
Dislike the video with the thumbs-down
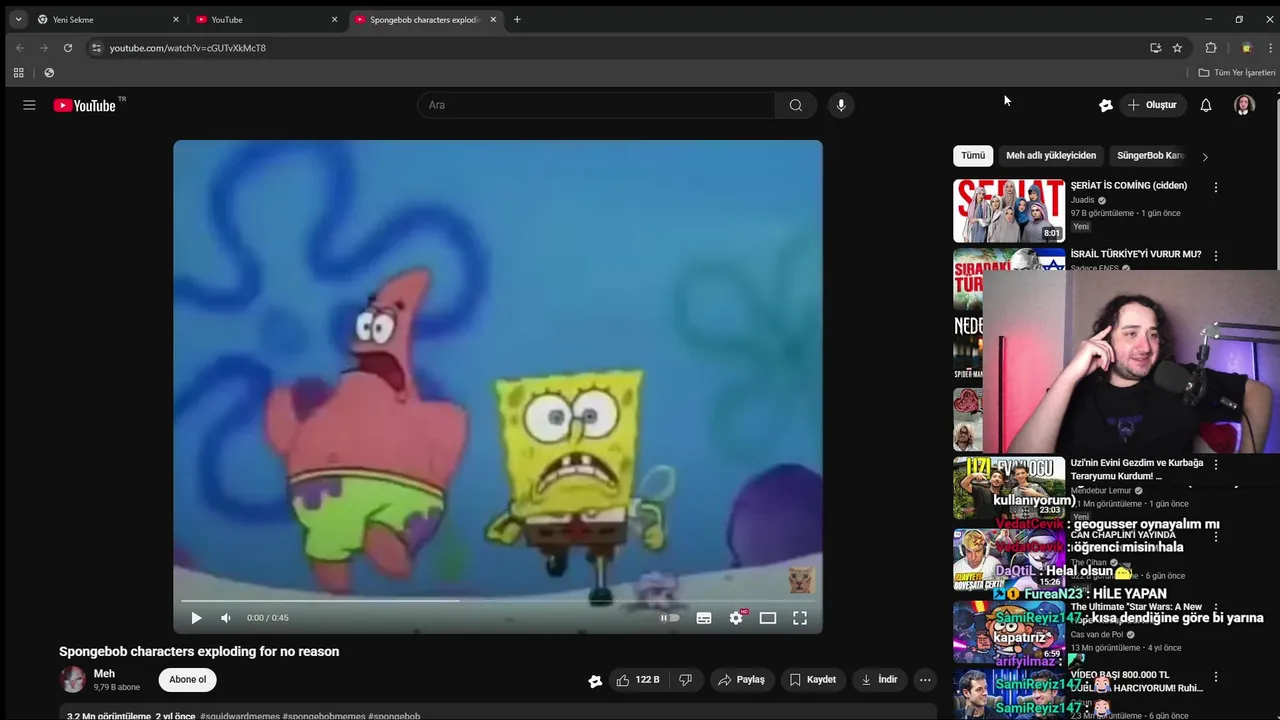point(686,680)
